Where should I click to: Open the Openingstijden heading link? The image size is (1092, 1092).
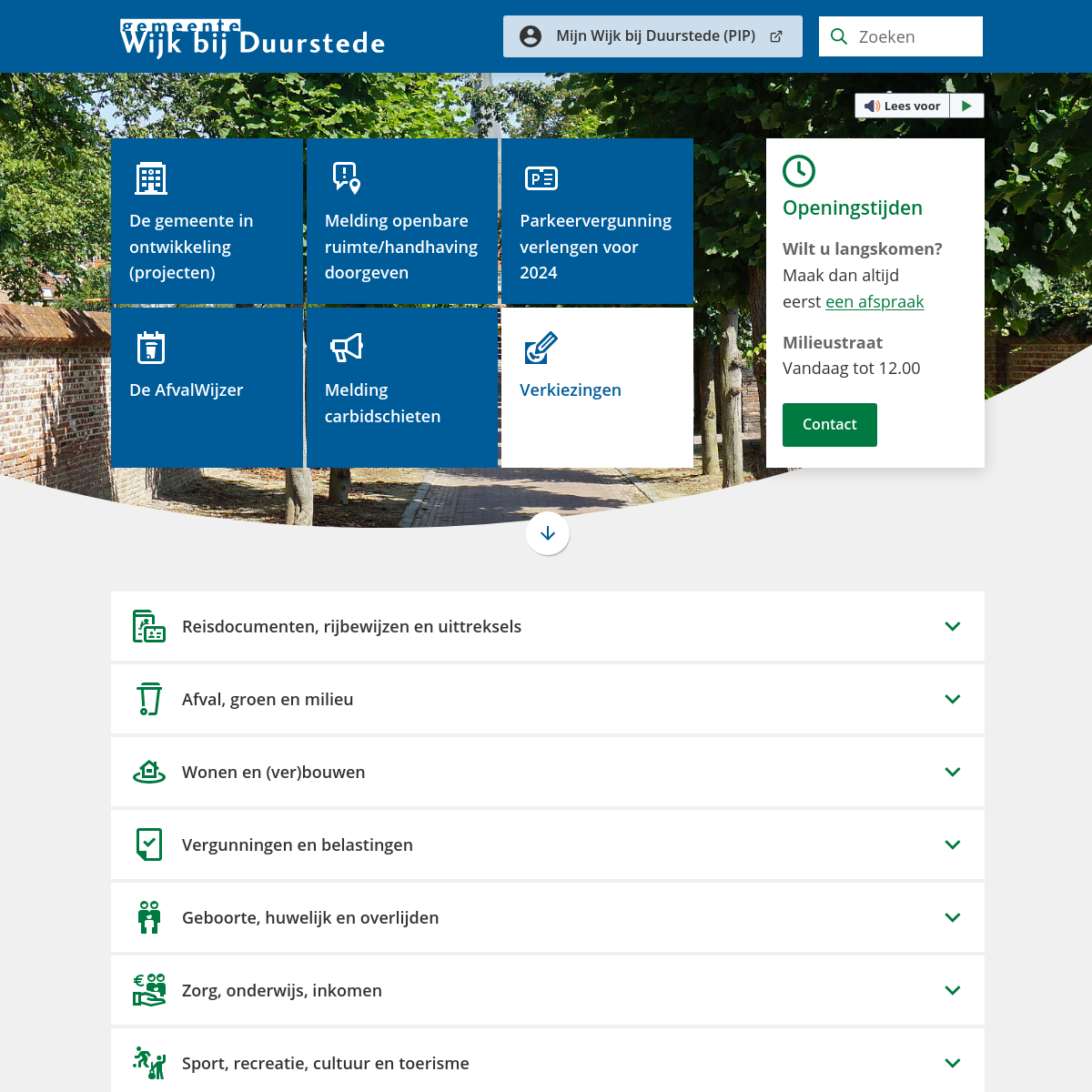pyautogui.click(x=853, y=207)
